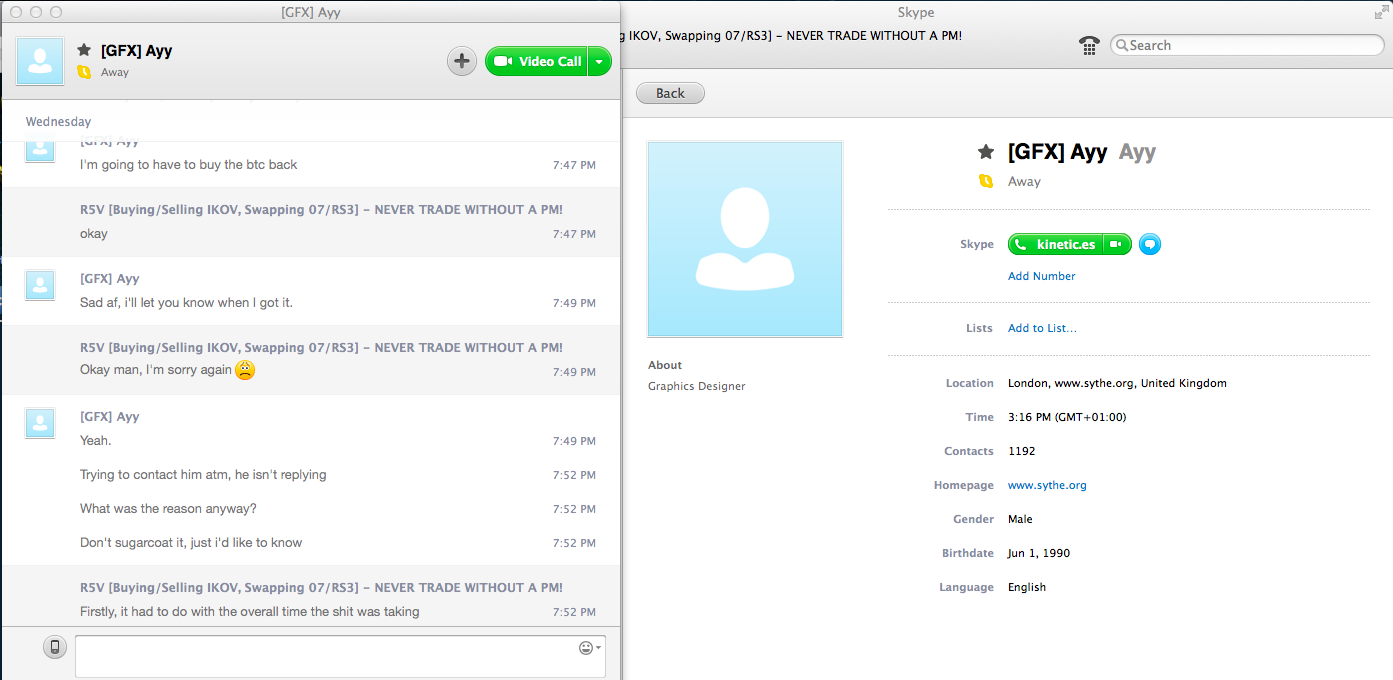Click the blue chat bubble icon beside kinetic.es

pos(1150,245)
